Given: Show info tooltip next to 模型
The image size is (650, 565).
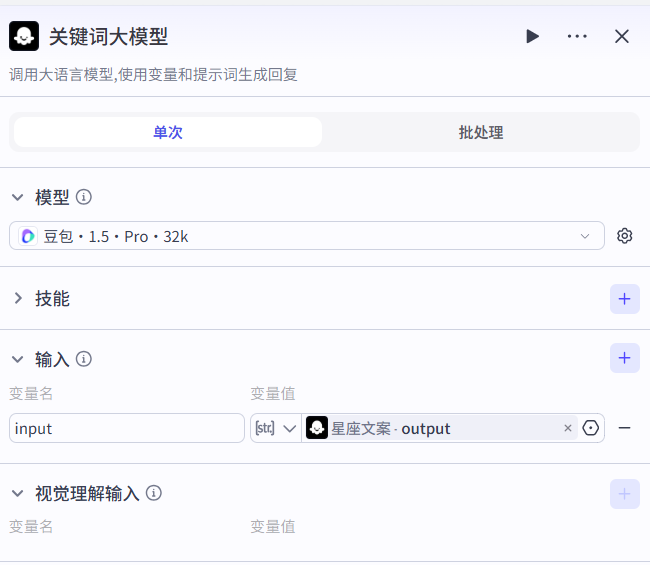Looking at the screenshot, I should click(84, 197).
